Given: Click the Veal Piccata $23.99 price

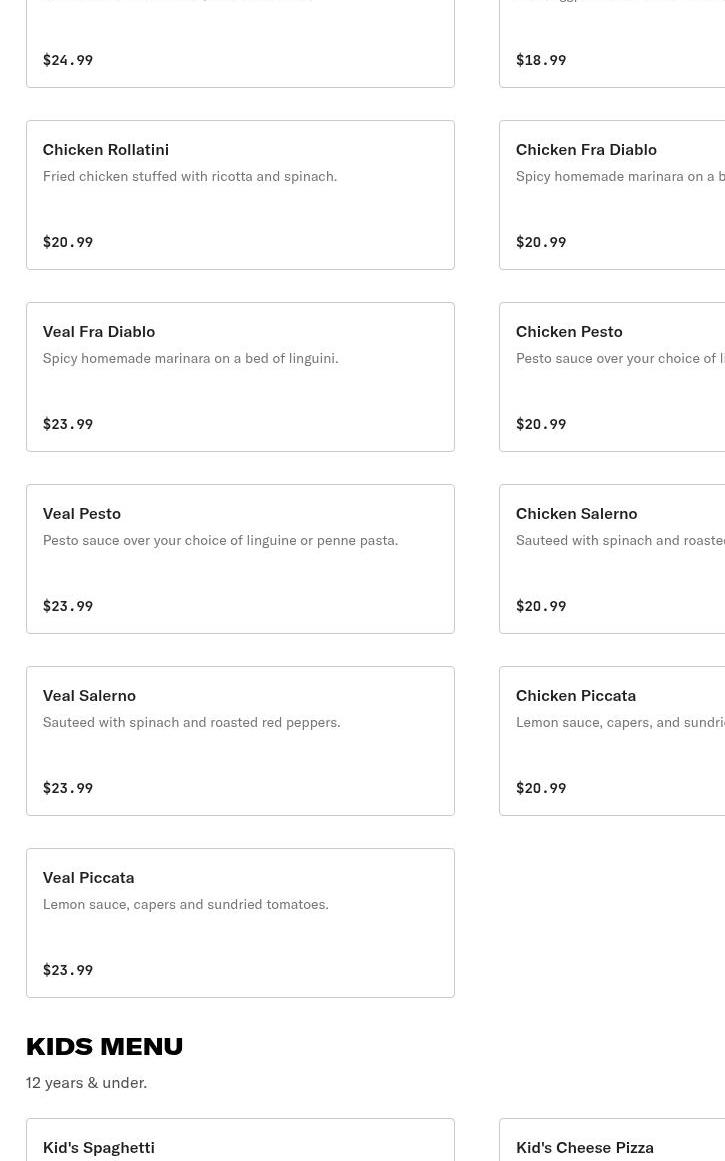Looking at the screenshot, I should [68, 970].
